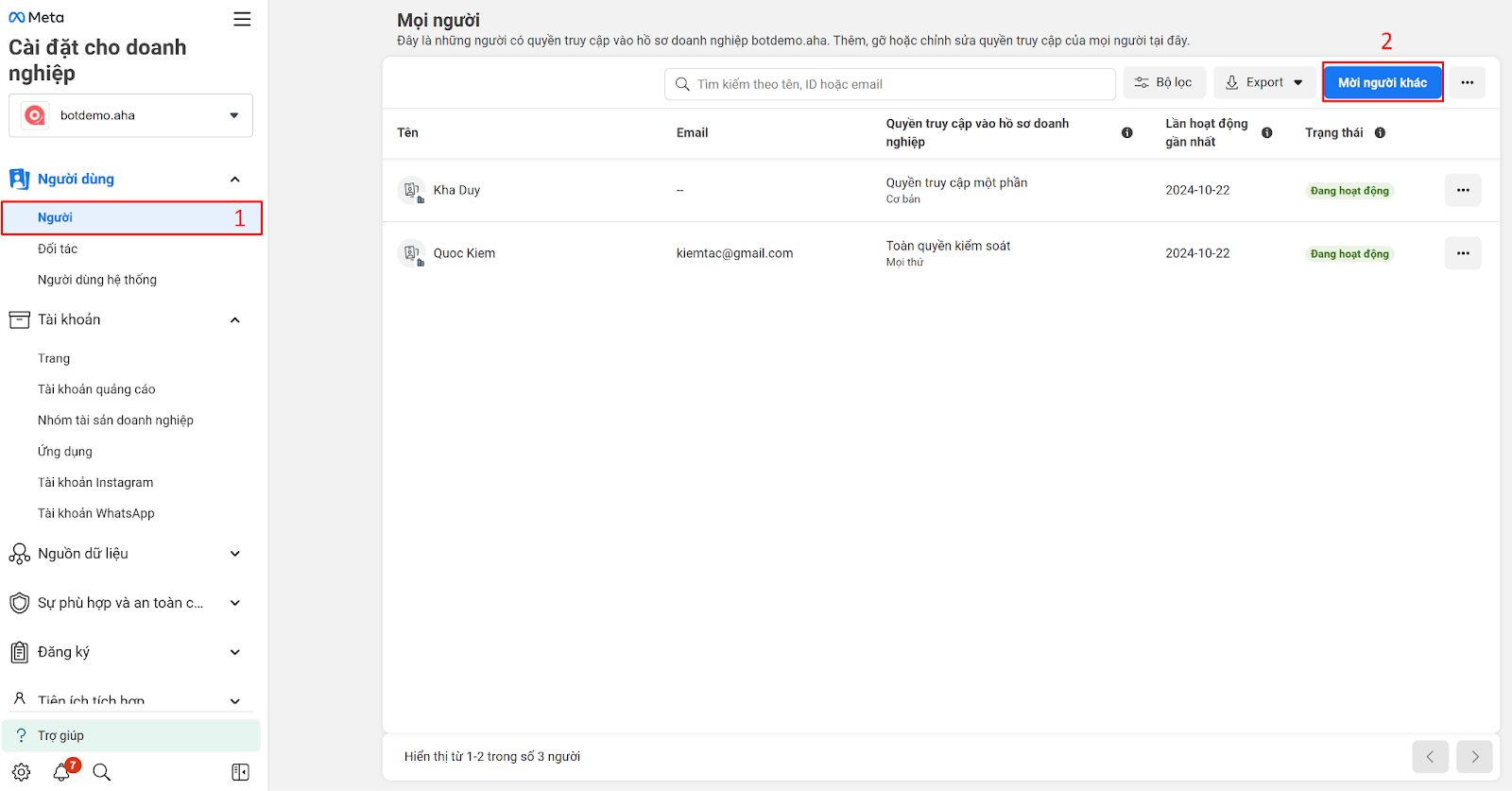
Task: Open the botdemo.aha business dropdown
Action: 130,115
